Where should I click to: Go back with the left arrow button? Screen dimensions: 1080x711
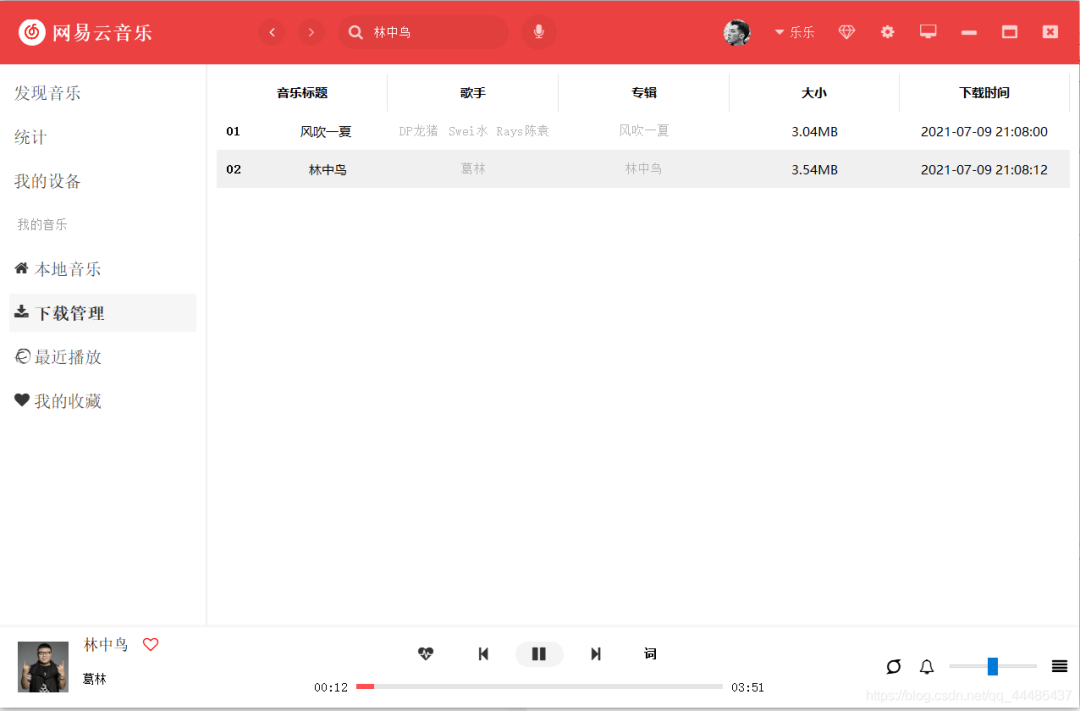pyautogui.click(x=272, y=32)
